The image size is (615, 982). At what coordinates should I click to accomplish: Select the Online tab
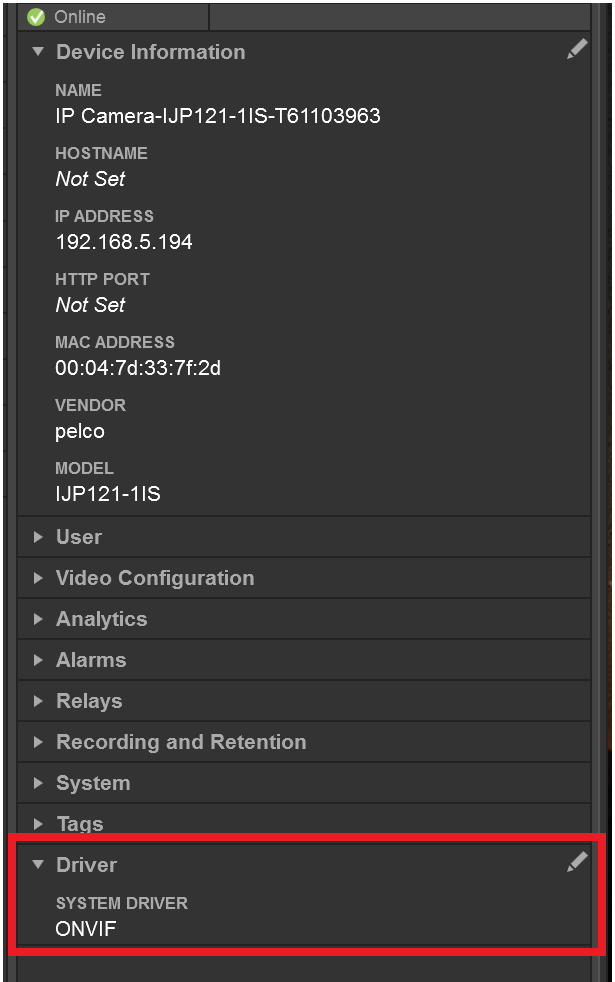coord(113,16)
